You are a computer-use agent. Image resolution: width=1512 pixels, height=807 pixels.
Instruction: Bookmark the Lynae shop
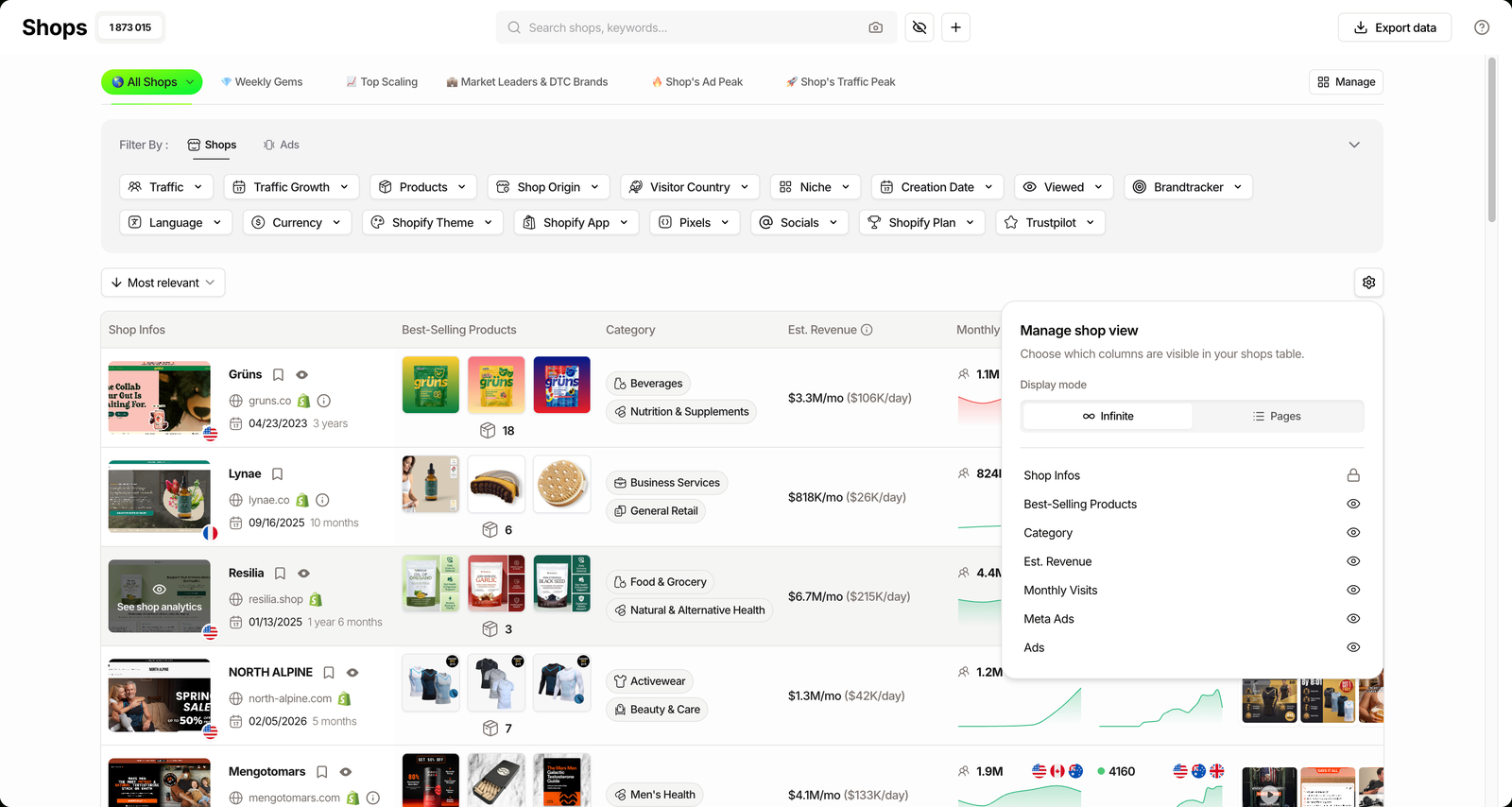[277, 474]
